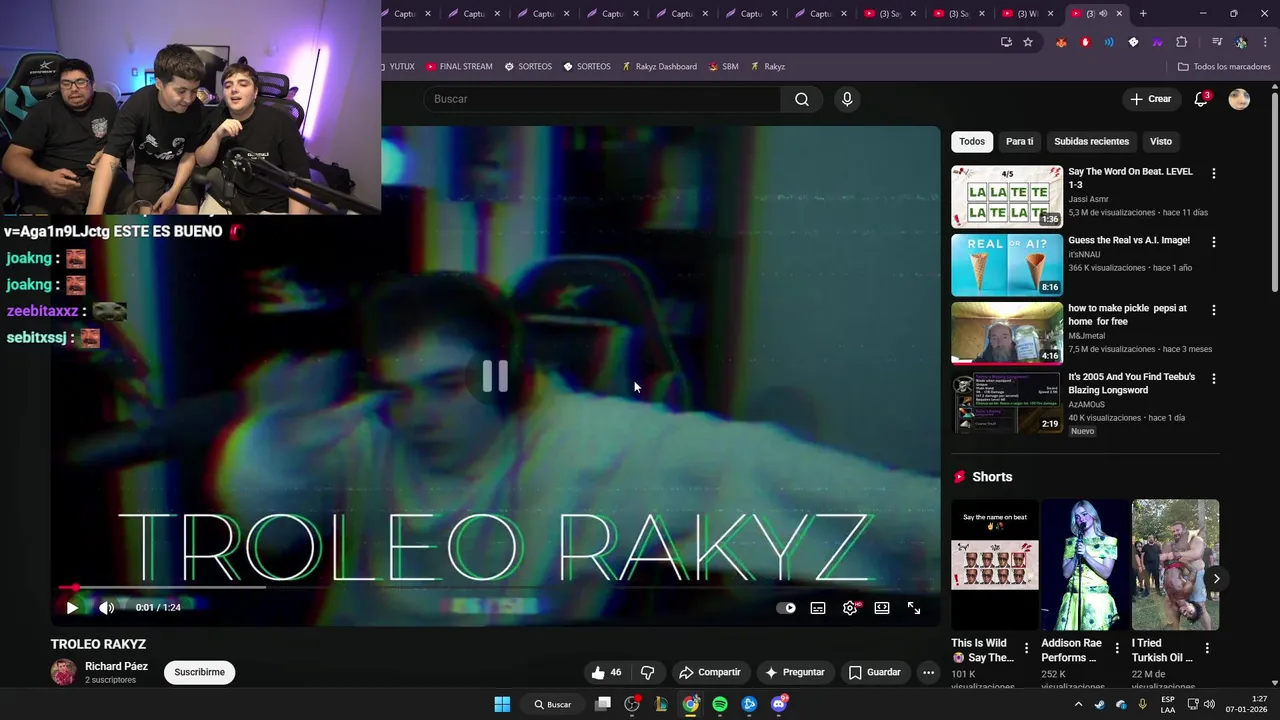Seek using the red video progress bar

(496, 588)
